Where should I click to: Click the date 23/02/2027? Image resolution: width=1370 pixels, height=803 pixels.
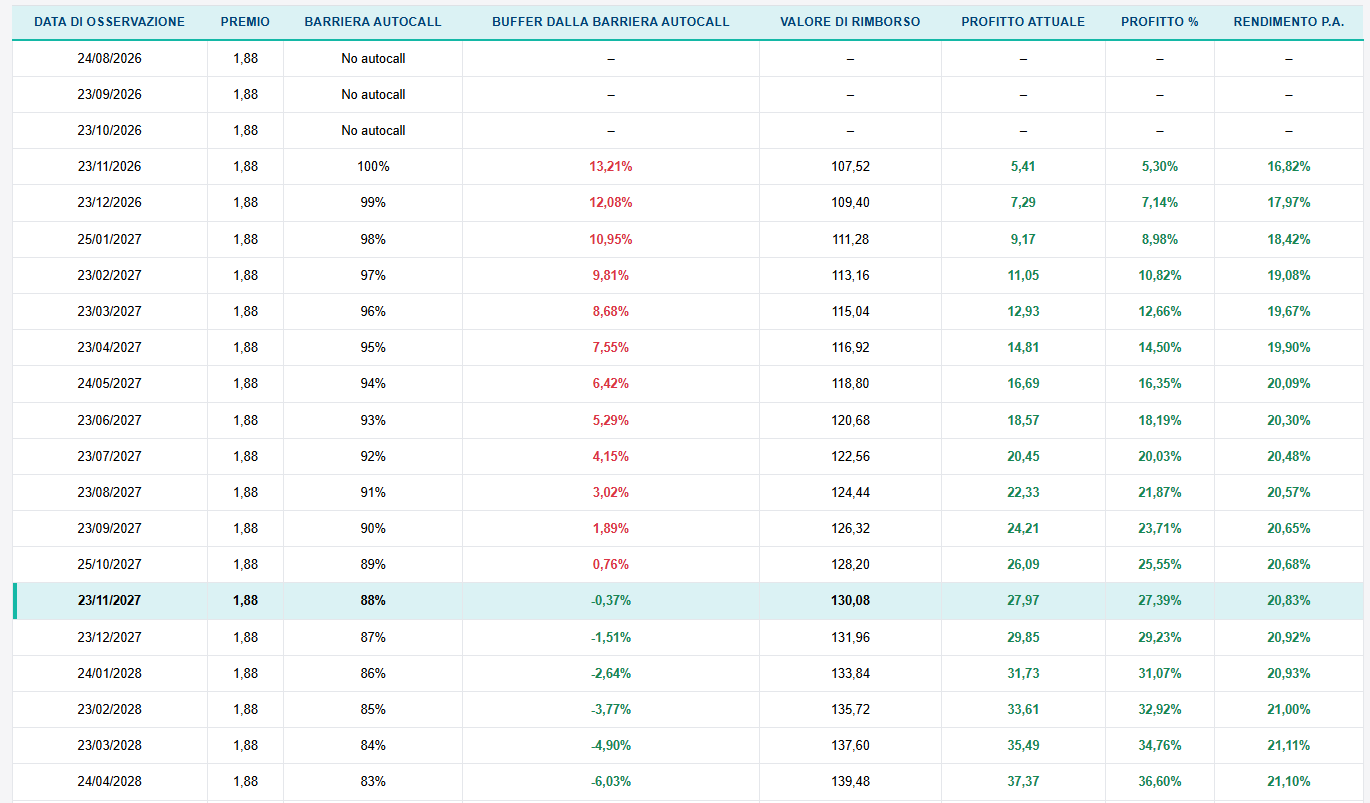(109, 275)
